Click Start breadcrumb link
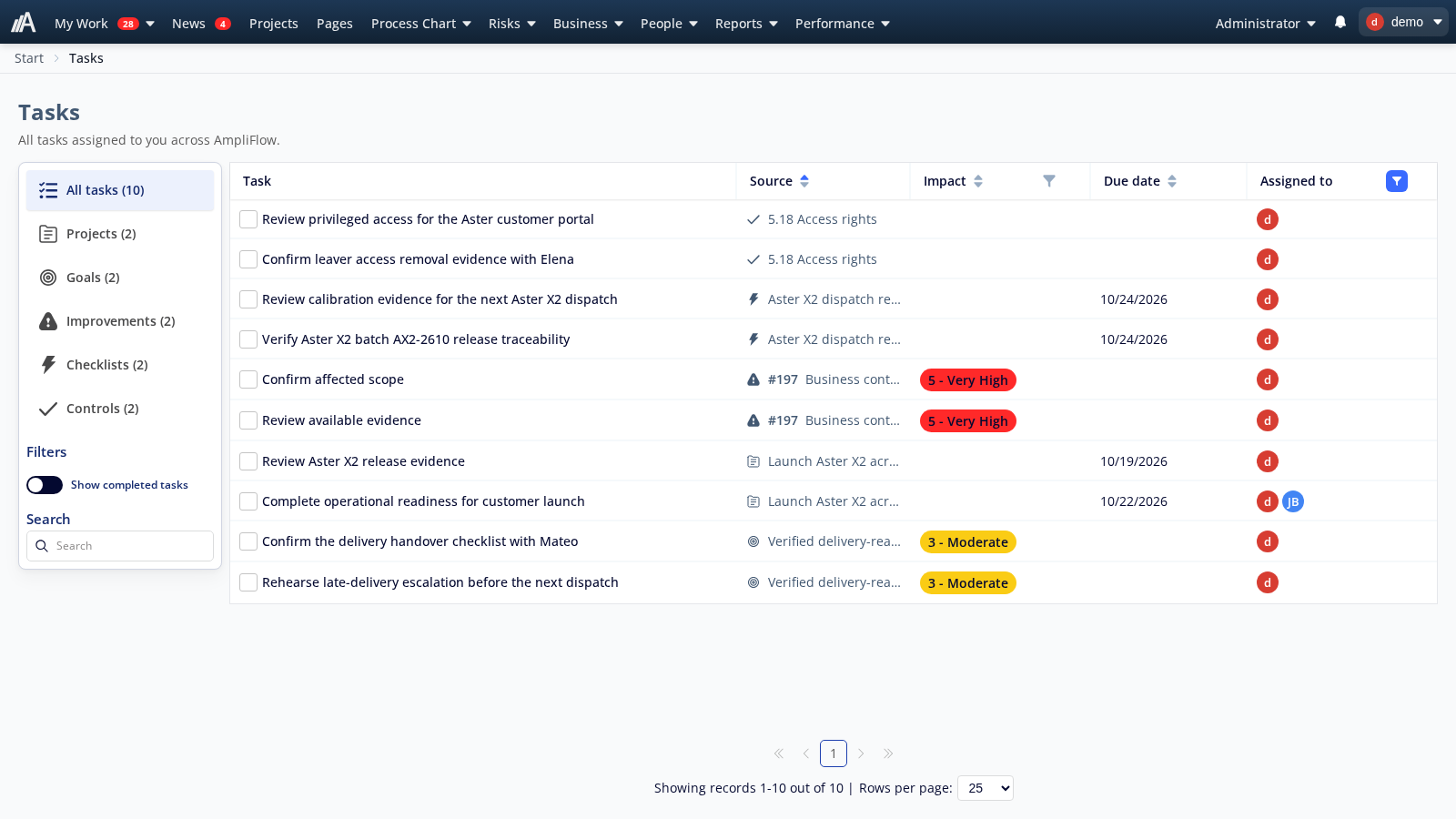 pos(29,58)
